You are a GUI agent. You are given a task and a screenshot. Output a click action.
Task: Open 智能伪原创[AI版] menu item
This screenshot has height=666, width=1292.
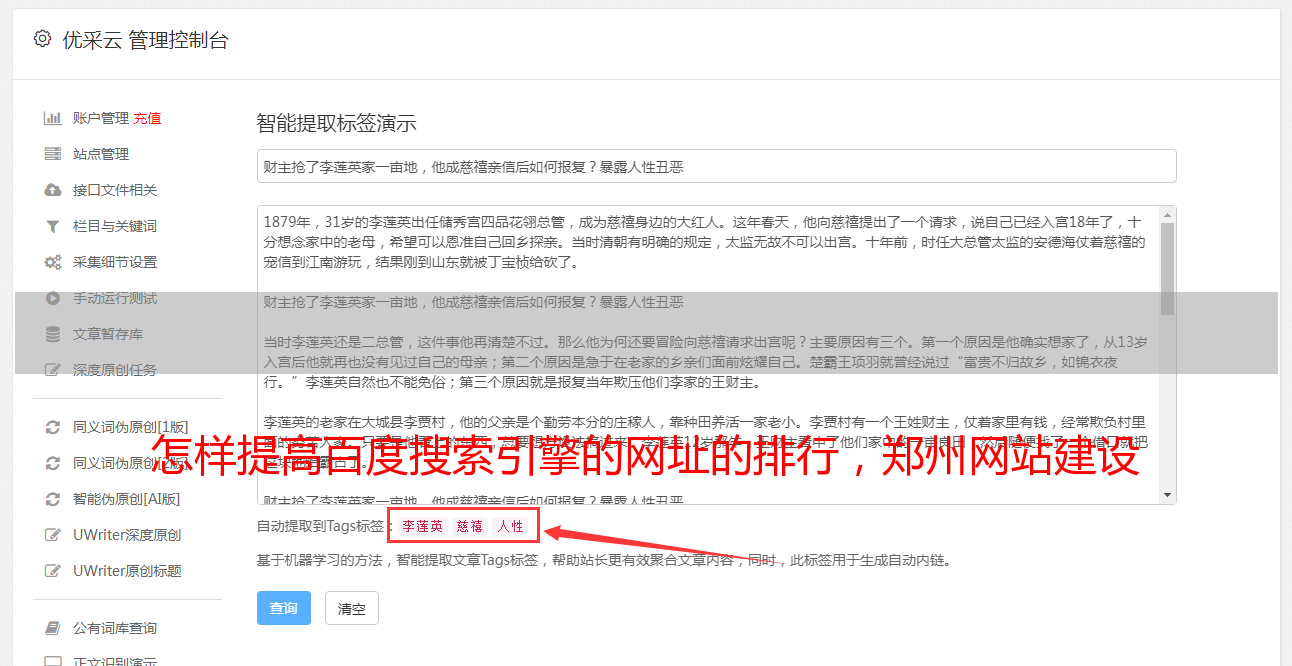tap(126, 499)
